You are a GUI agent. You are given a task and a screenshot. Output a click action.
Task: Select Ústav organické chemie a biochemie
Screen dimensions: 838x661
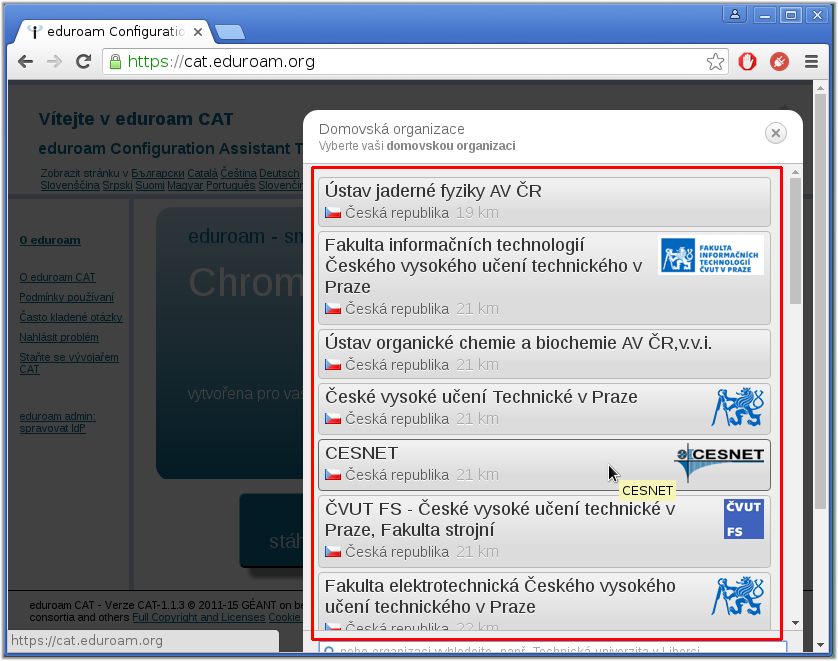click(x=544, y=354)
